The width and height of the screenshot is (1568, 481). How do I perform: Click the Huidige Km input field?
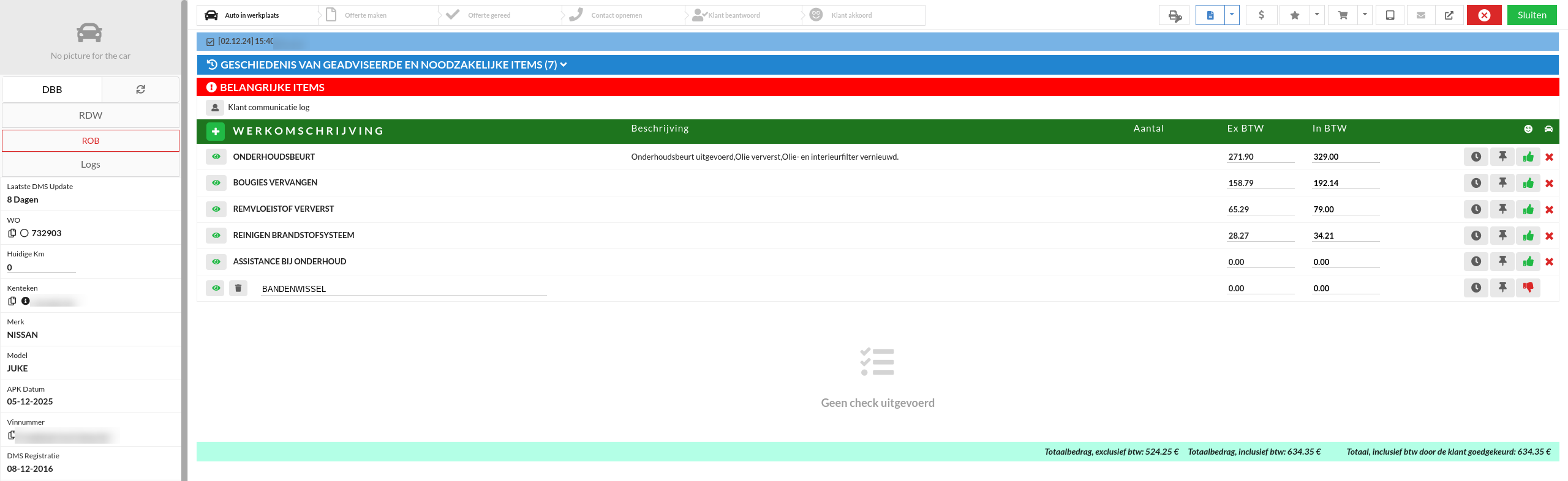pos(40,267)
